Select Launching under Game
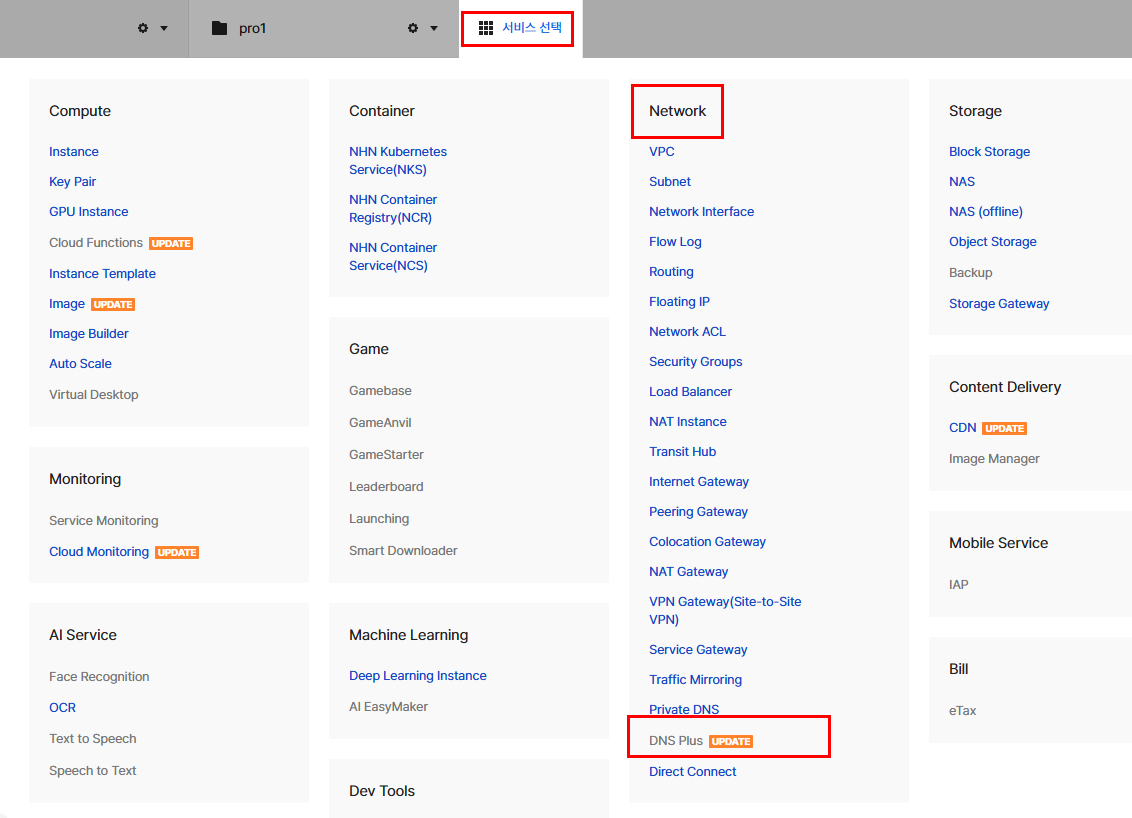This screenshot has width=1132, height=818. (x=379, y=518)
